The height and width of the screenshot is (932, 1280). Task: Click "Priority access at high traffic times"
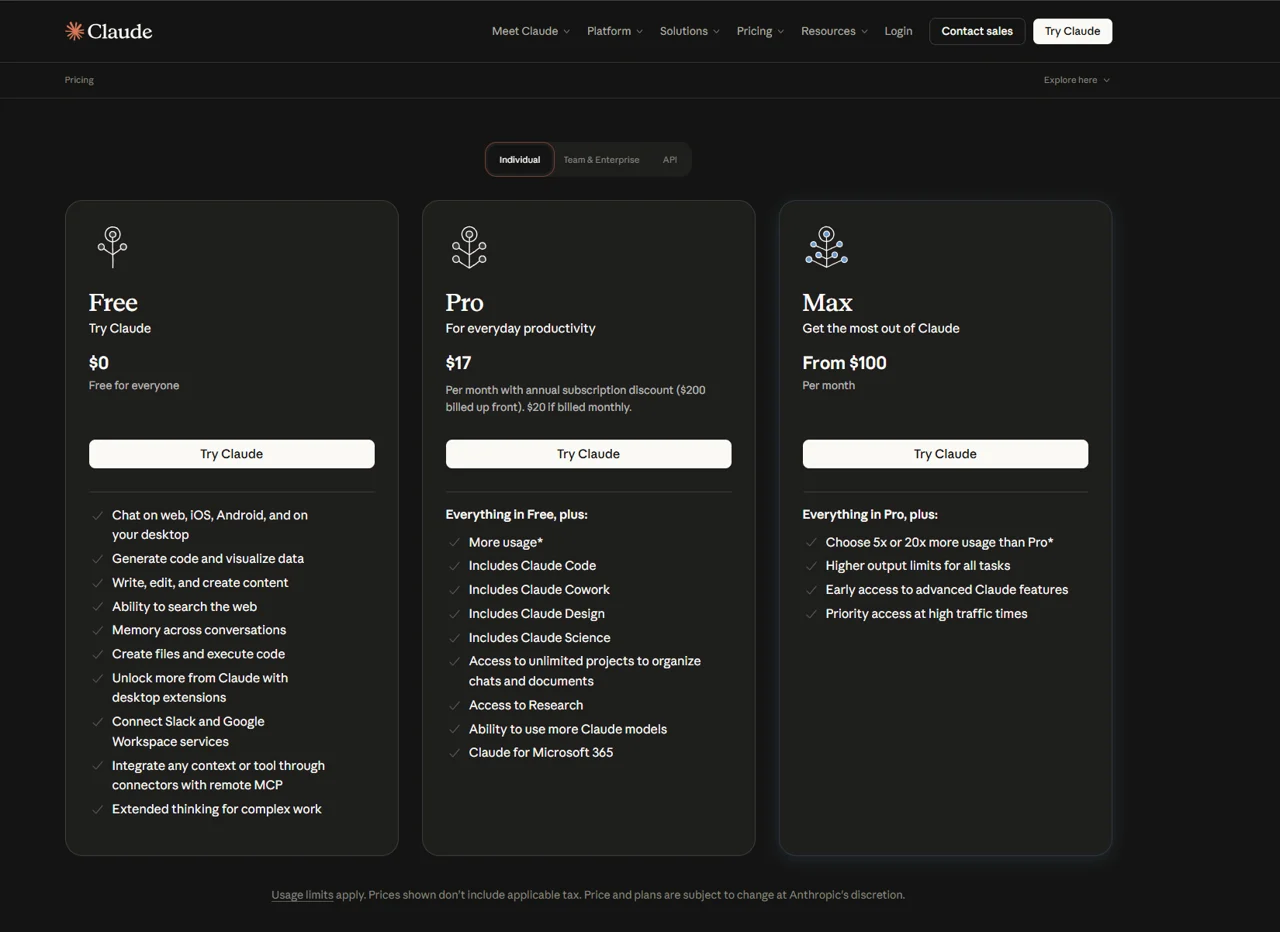click(x=927, y=614)
